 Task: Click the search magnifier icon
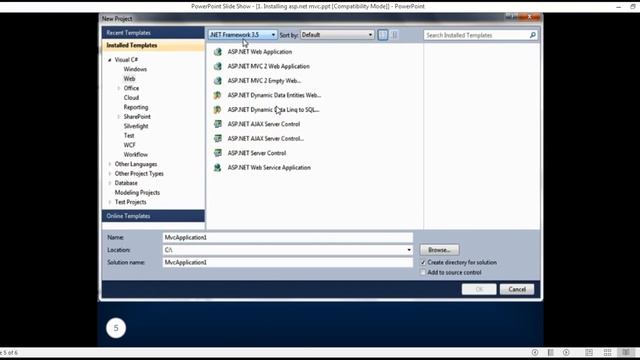tap(532, 35)
